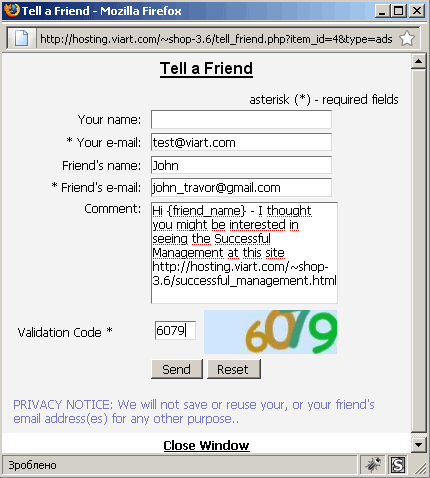Click the resize grip in the status bar corner

pos(421,468)
